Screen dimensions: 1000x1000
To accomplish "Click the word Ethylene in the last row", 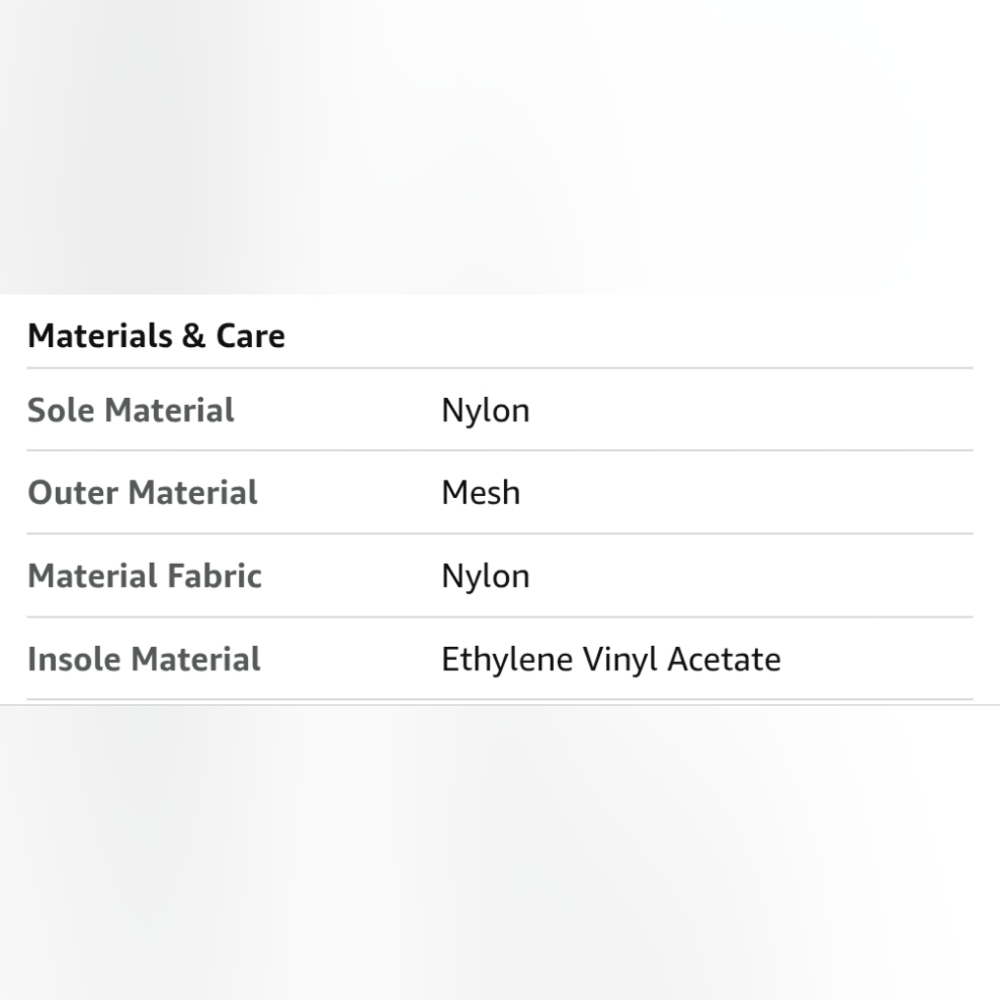I will pos(507,661).
